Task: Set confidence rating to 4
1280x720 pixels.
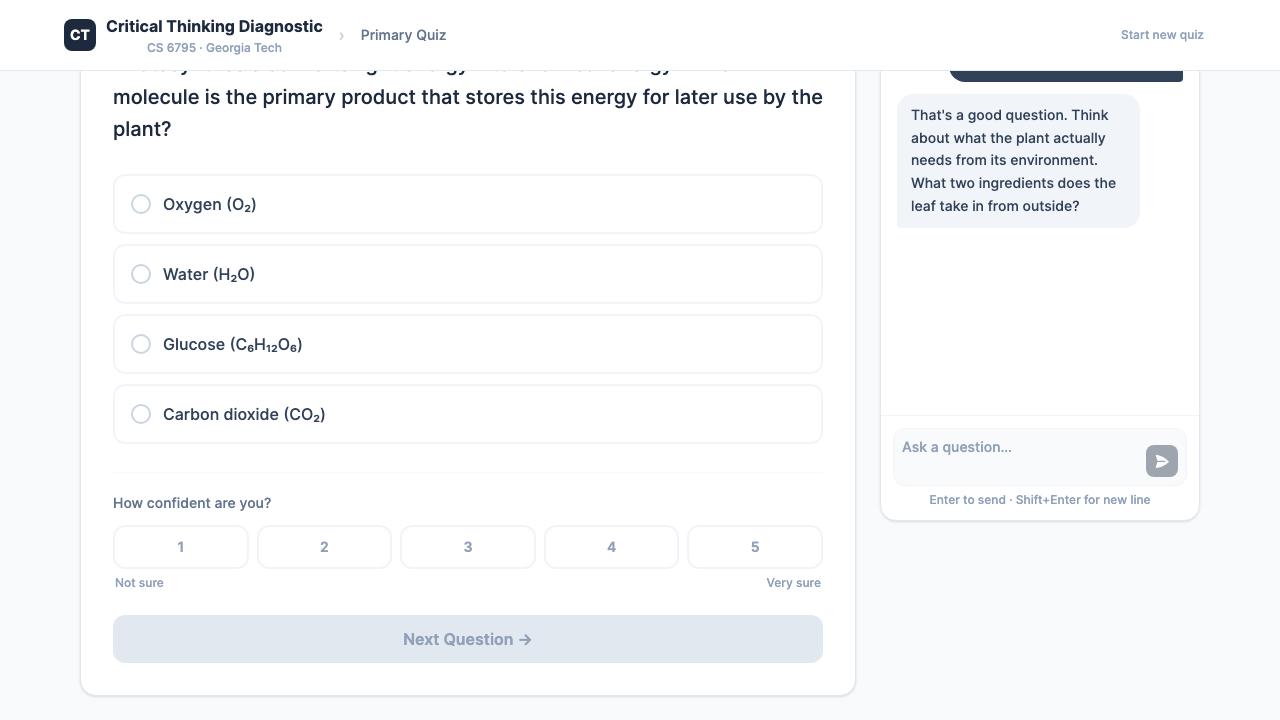Action: click(611, 547)
